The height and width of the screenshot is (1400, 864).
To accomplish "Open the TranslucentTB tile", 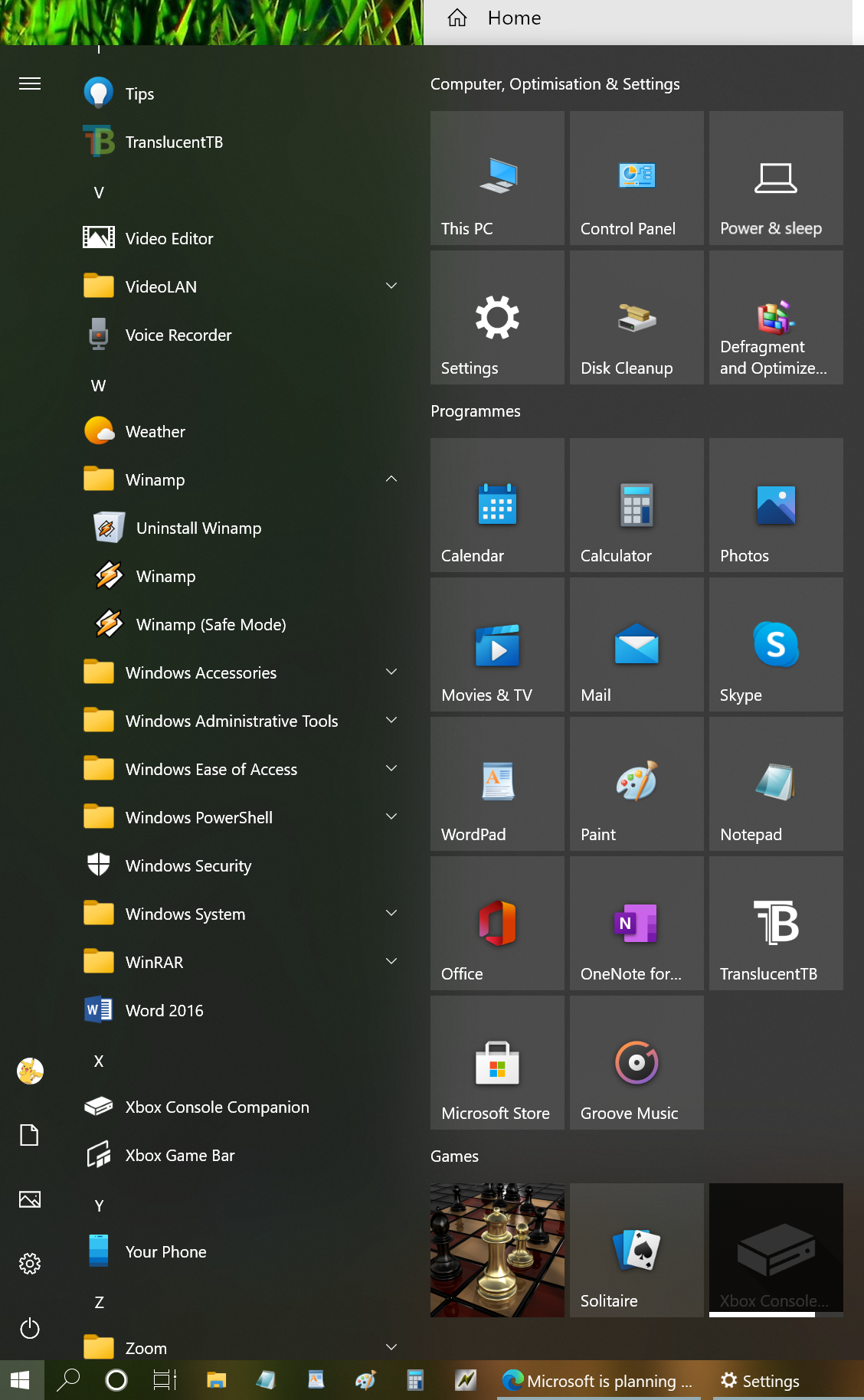I will (x=776, y=923).
